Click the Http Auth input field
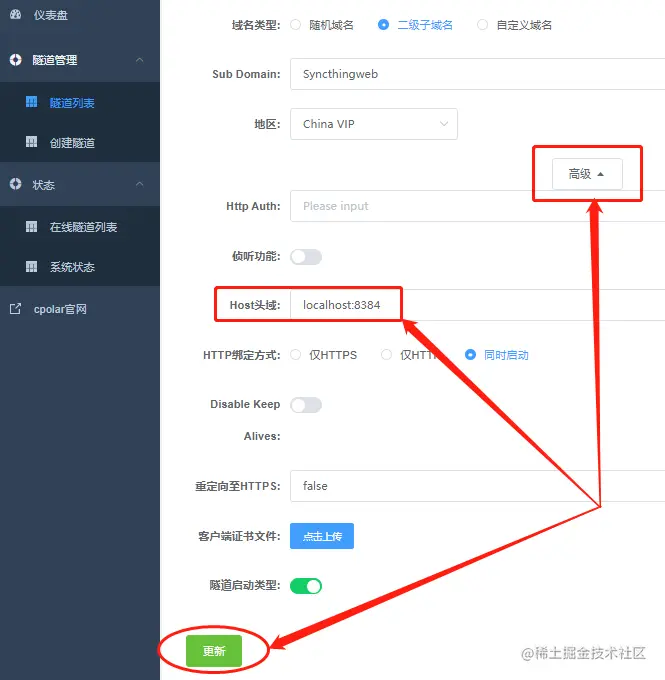The width and height of the screenshot is (665, 680). click(x=477, y=206)
